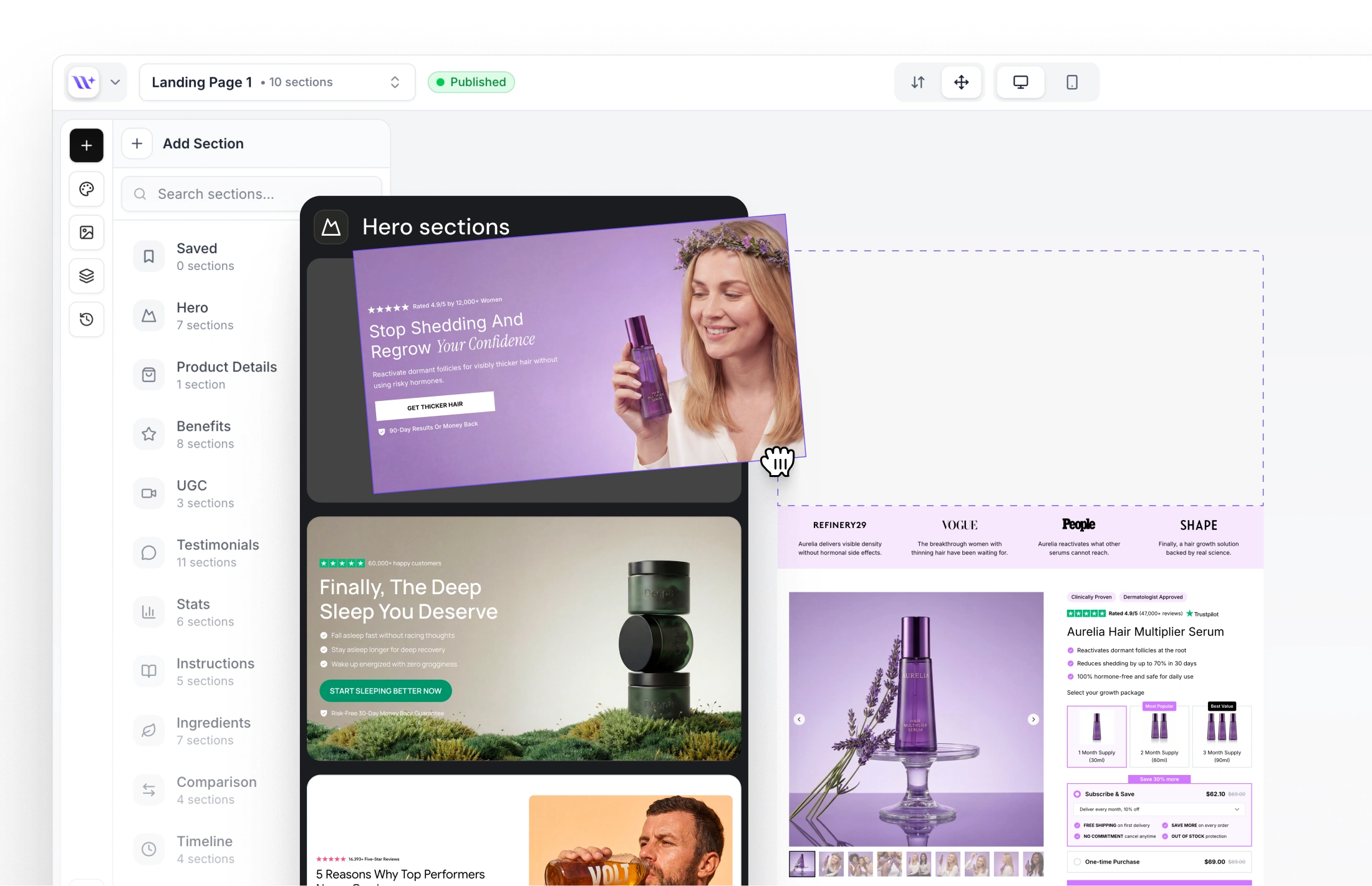Click the reorder sections arrows icon
The width and height of the screenshot is (1372, 886).
coord(917,82)
